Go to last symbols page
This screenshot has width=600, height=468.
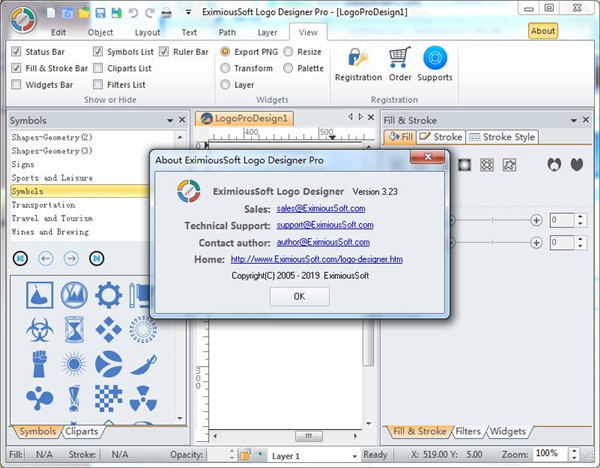(x=97, y=259)
